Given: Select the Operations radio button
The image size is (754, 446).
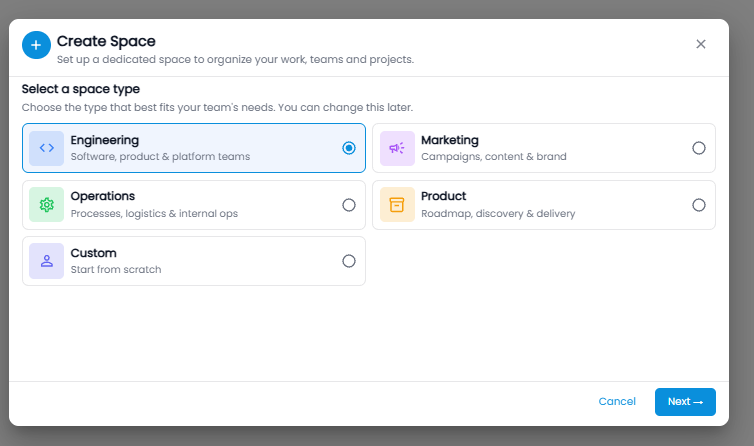Looking at the screenshot, I should point(349,205).
